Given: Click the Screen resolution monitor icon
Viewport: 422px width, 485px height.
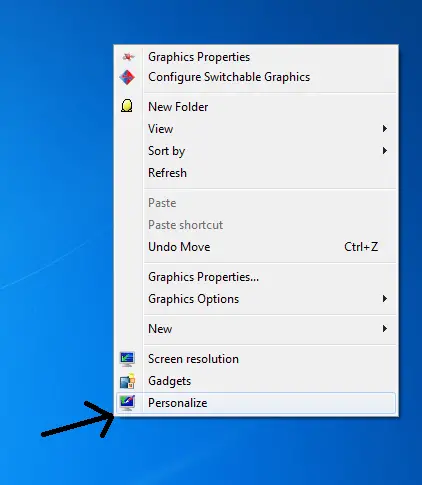Looking at the screenshot, I should point(127,359).
